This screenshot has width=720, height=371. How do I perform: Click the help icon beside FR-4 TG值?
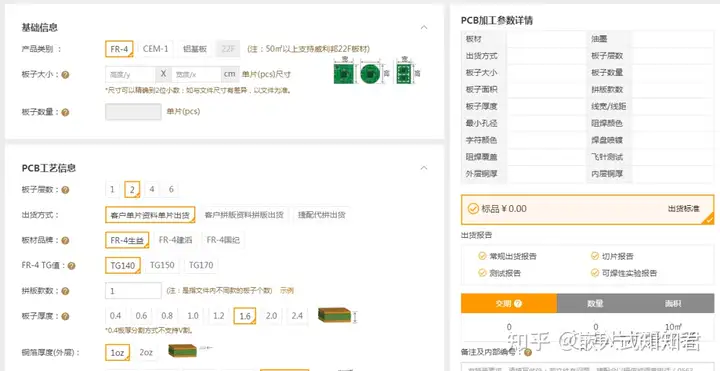(x=71, y=266)
